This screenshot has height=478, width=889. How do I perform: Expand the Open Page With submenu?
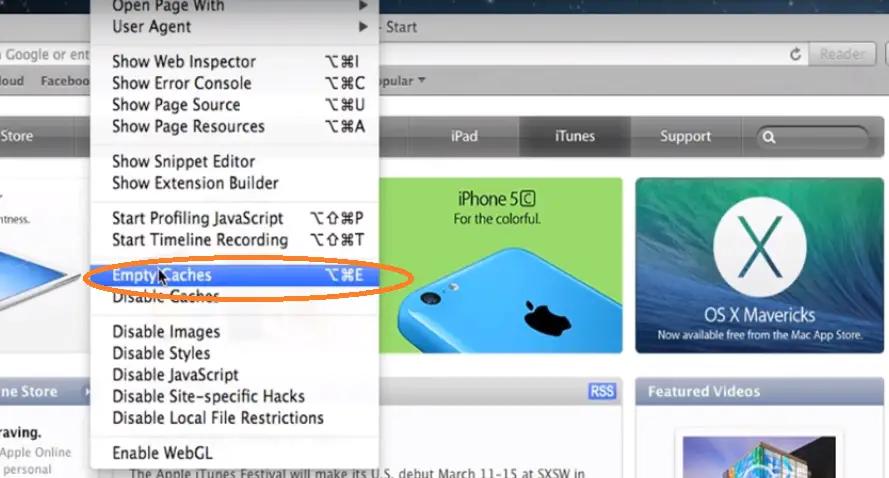[x=235, y=6]
